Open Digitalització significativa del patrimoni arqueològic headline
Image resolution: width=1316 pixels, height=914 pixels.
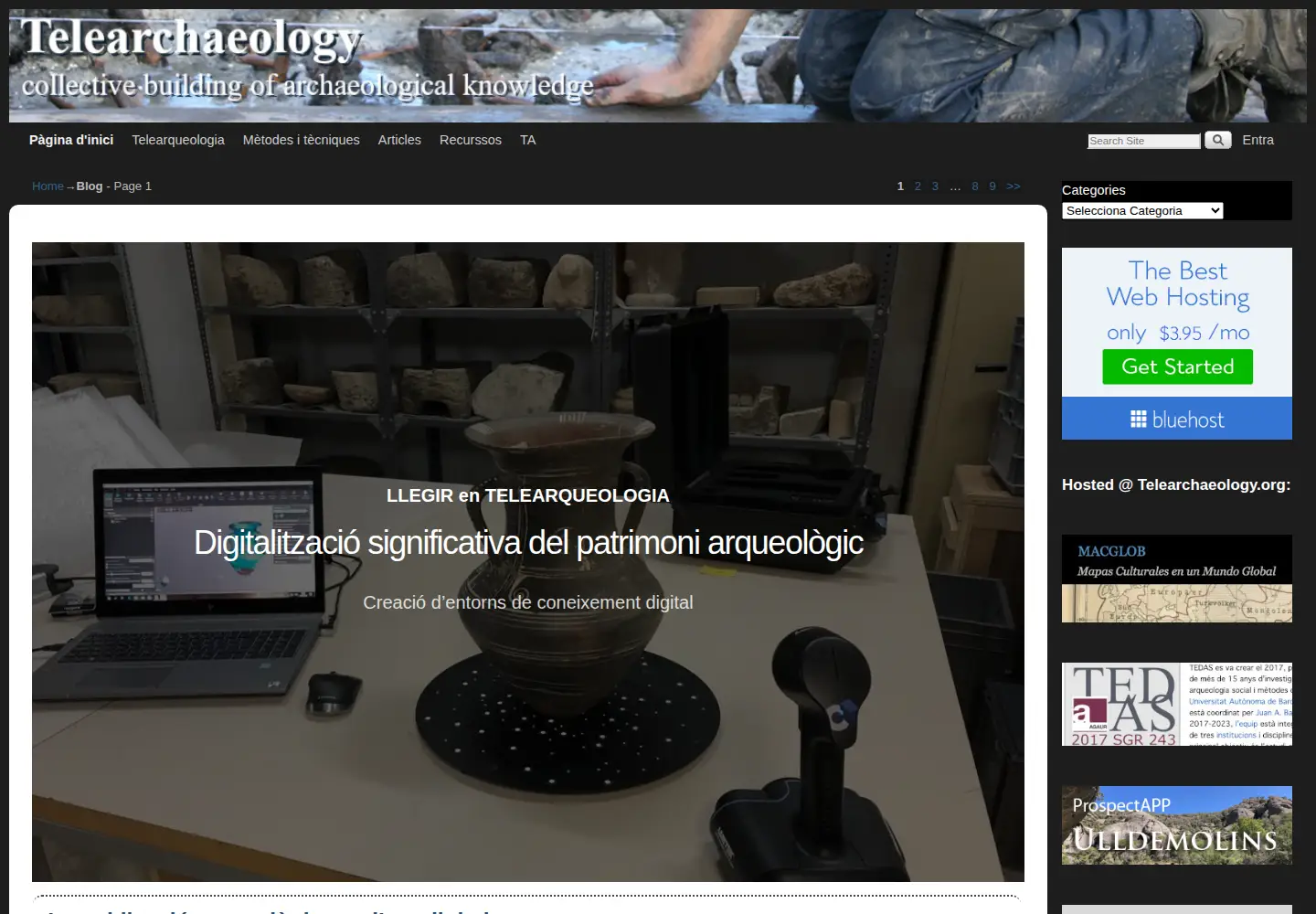[x=528, y=543]
